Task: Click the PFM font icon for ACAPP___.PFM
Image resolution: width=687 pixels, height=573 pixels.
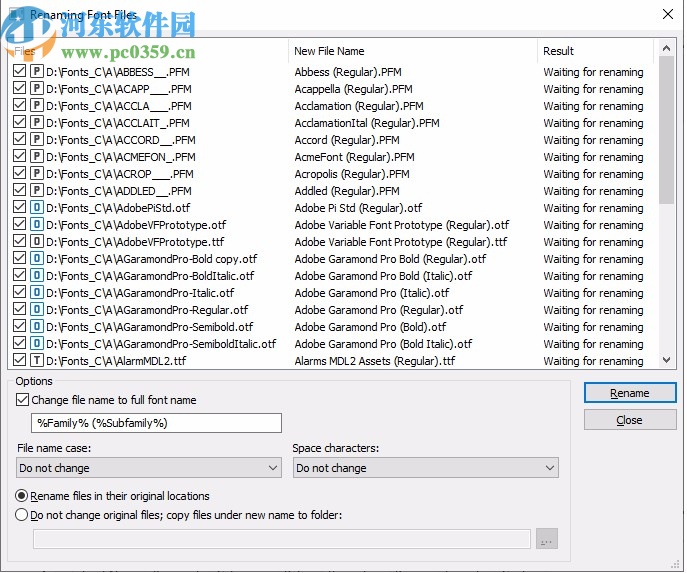Action: (x=37, y=88)
